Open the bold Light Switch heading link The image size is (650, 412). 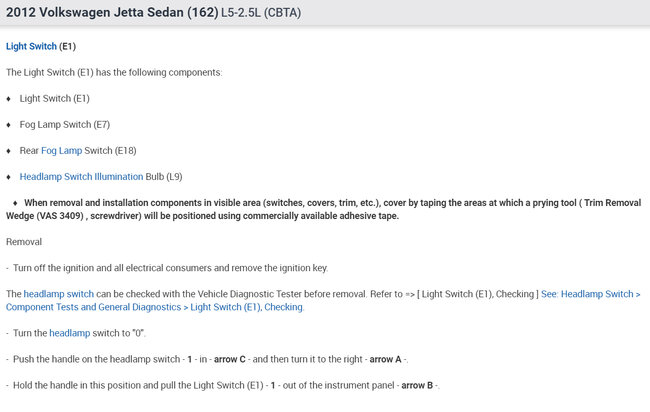click(31, 46)
